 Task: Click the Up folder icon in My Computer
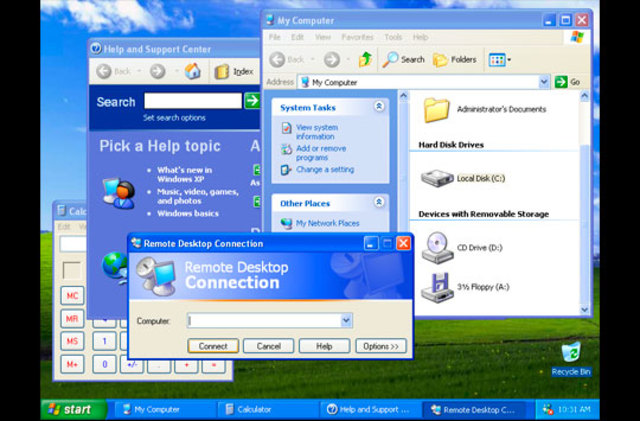(365, 60)
